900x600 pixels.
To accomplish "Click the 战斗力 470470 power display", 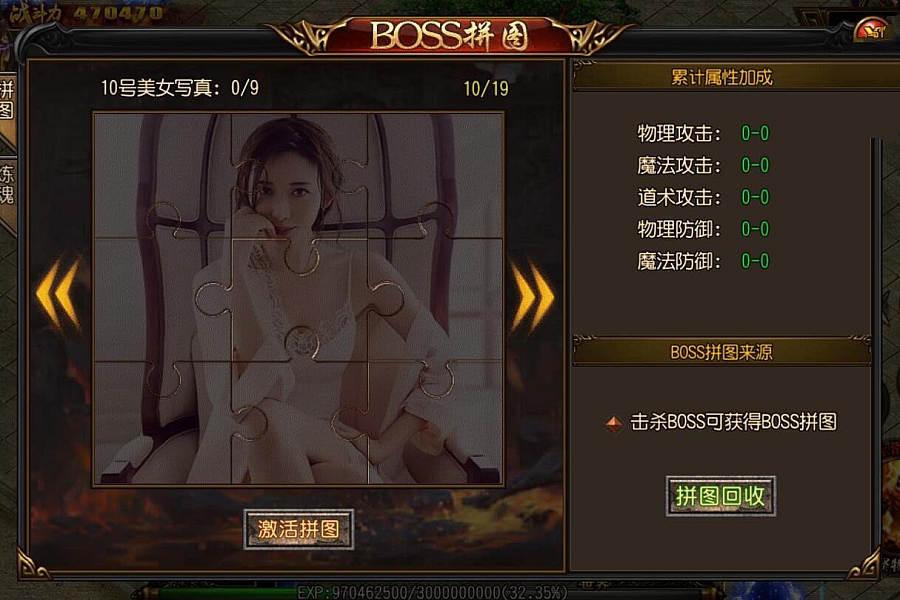I will pos(86,13).
